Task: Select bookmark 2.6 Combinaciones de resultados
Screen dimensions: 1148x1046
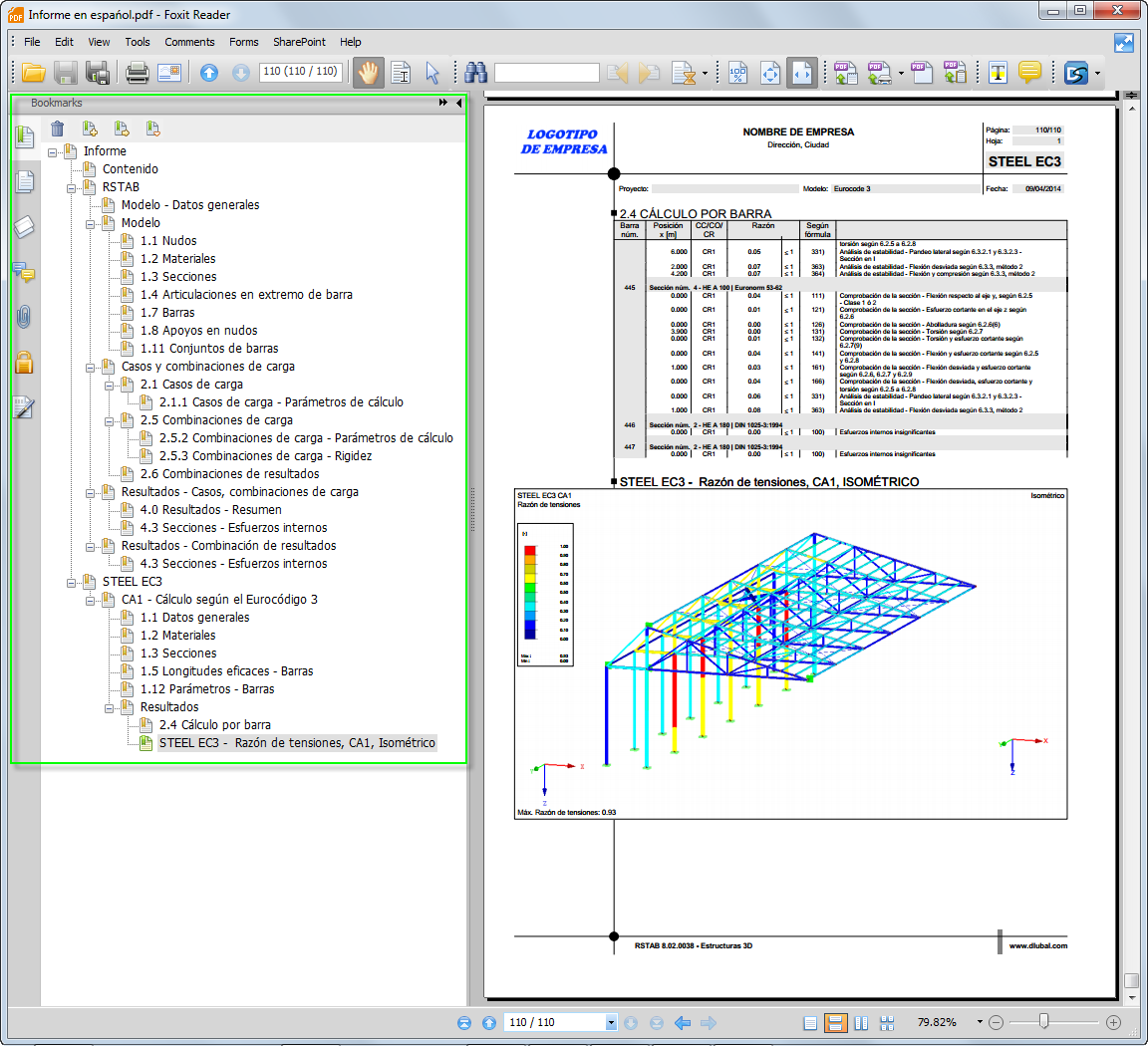Action: point(230,473)
